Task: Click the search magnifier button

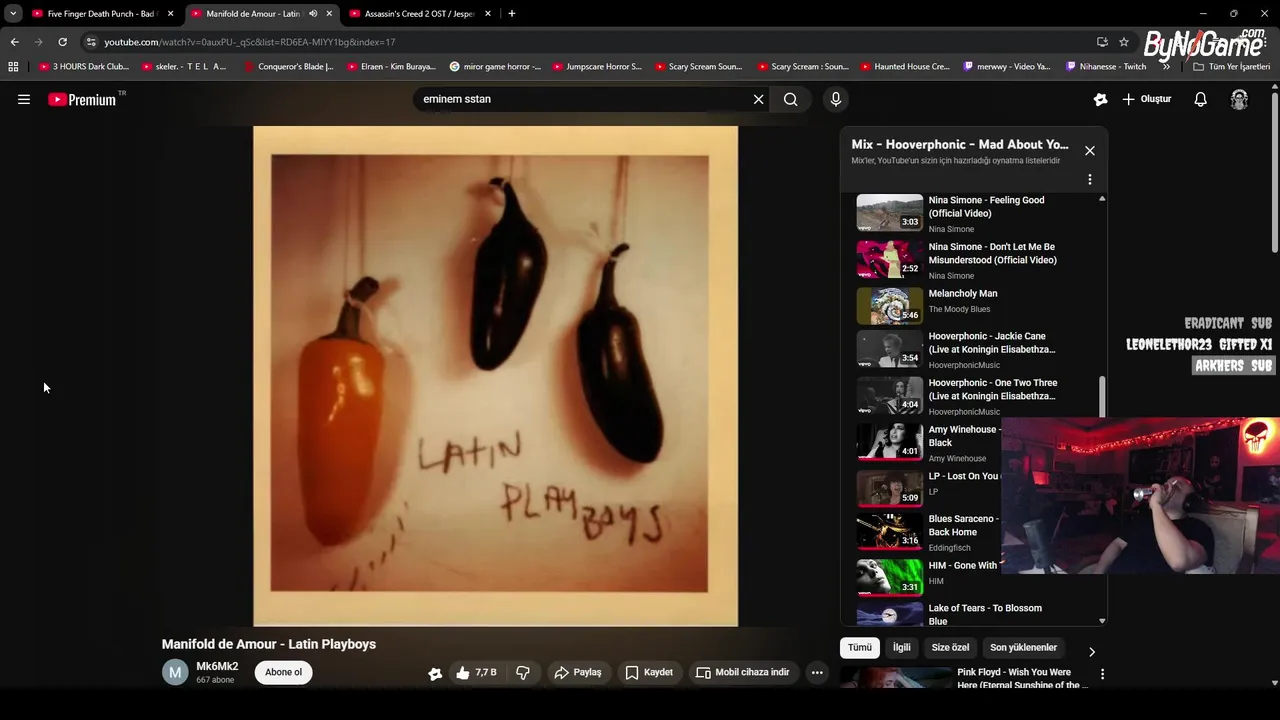Action: pyautogui.click(x=791, y=99)
